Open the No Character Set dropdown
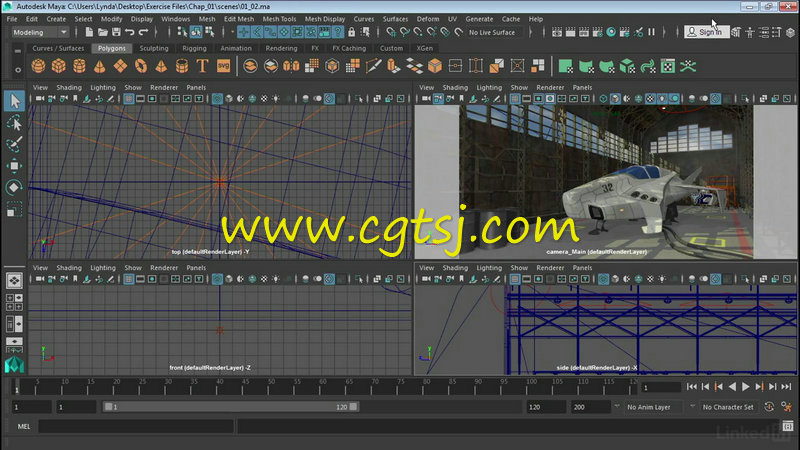 tap(727, 407)
